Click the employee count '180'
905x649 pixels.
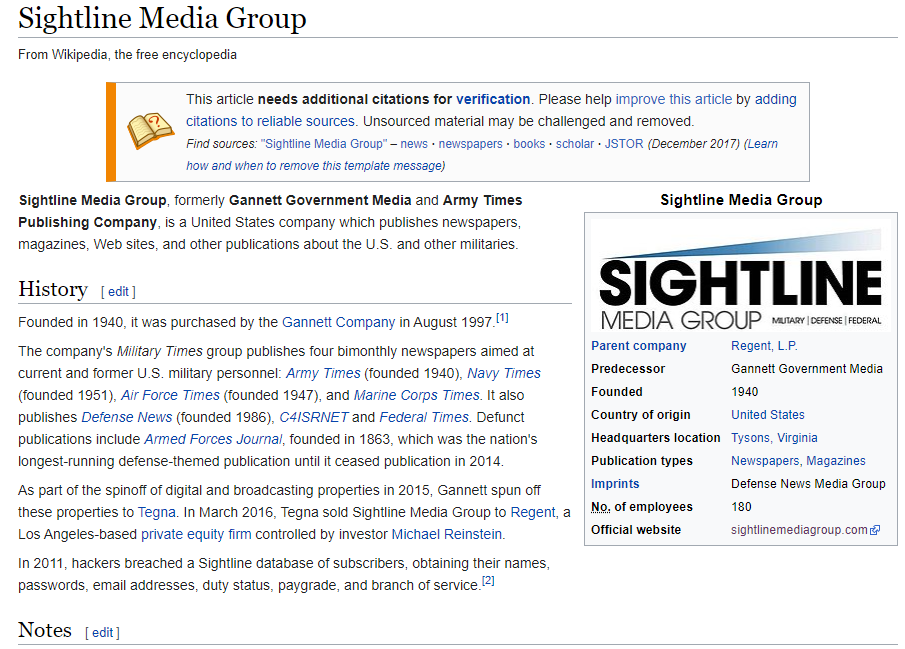[741, 507]
